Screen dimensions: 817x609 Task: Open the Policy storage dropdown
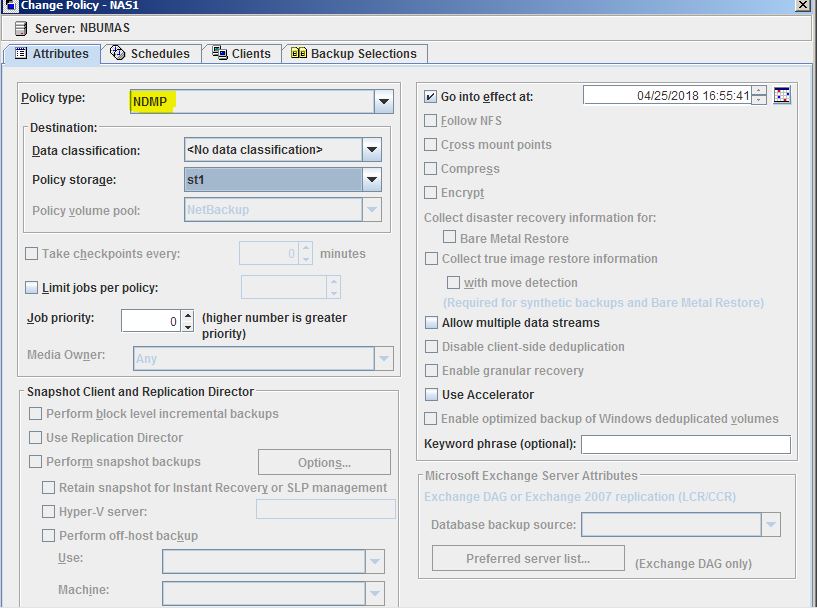click(371, 180)
